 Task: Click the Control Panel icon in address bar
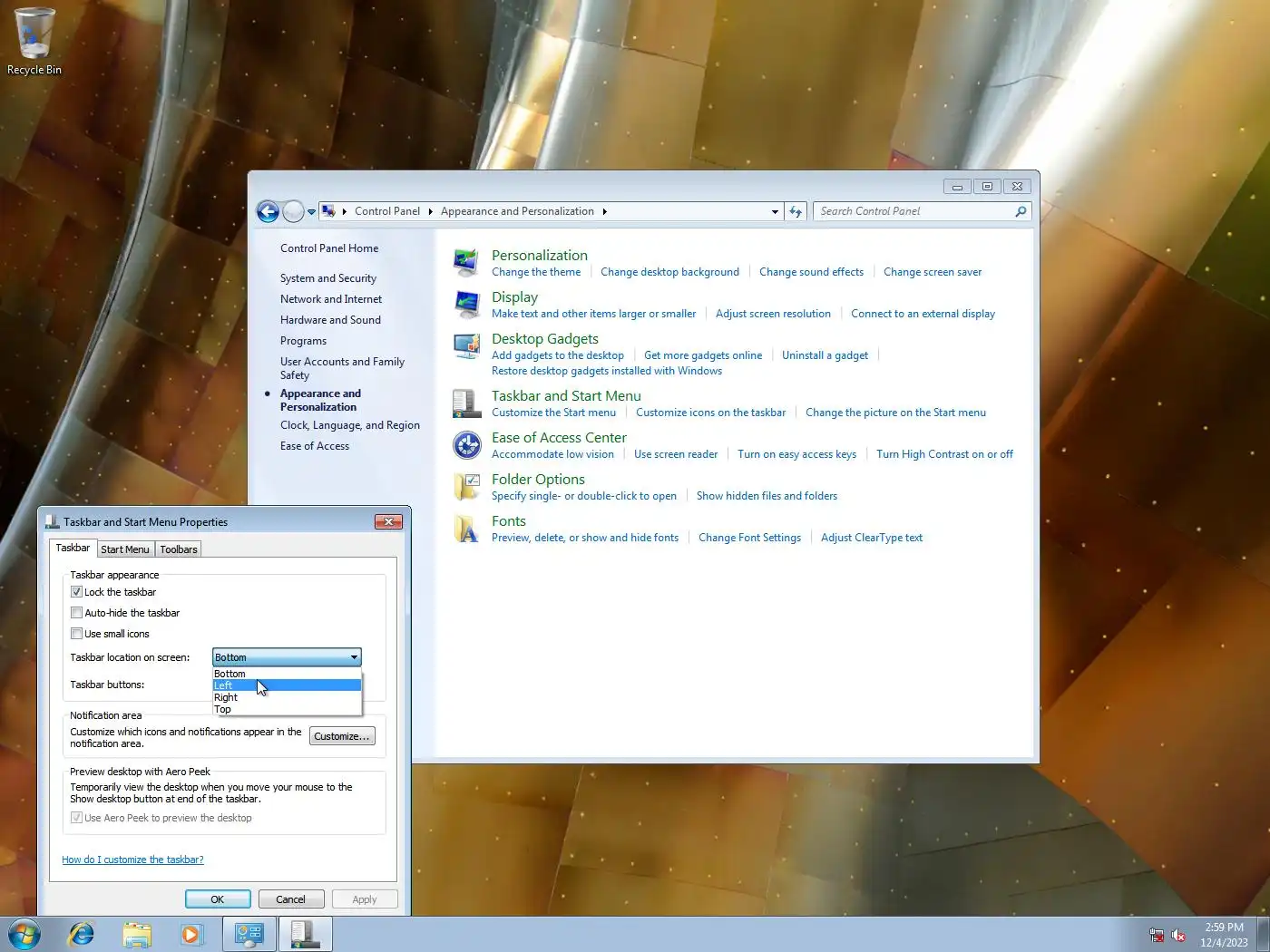(329, 211)
